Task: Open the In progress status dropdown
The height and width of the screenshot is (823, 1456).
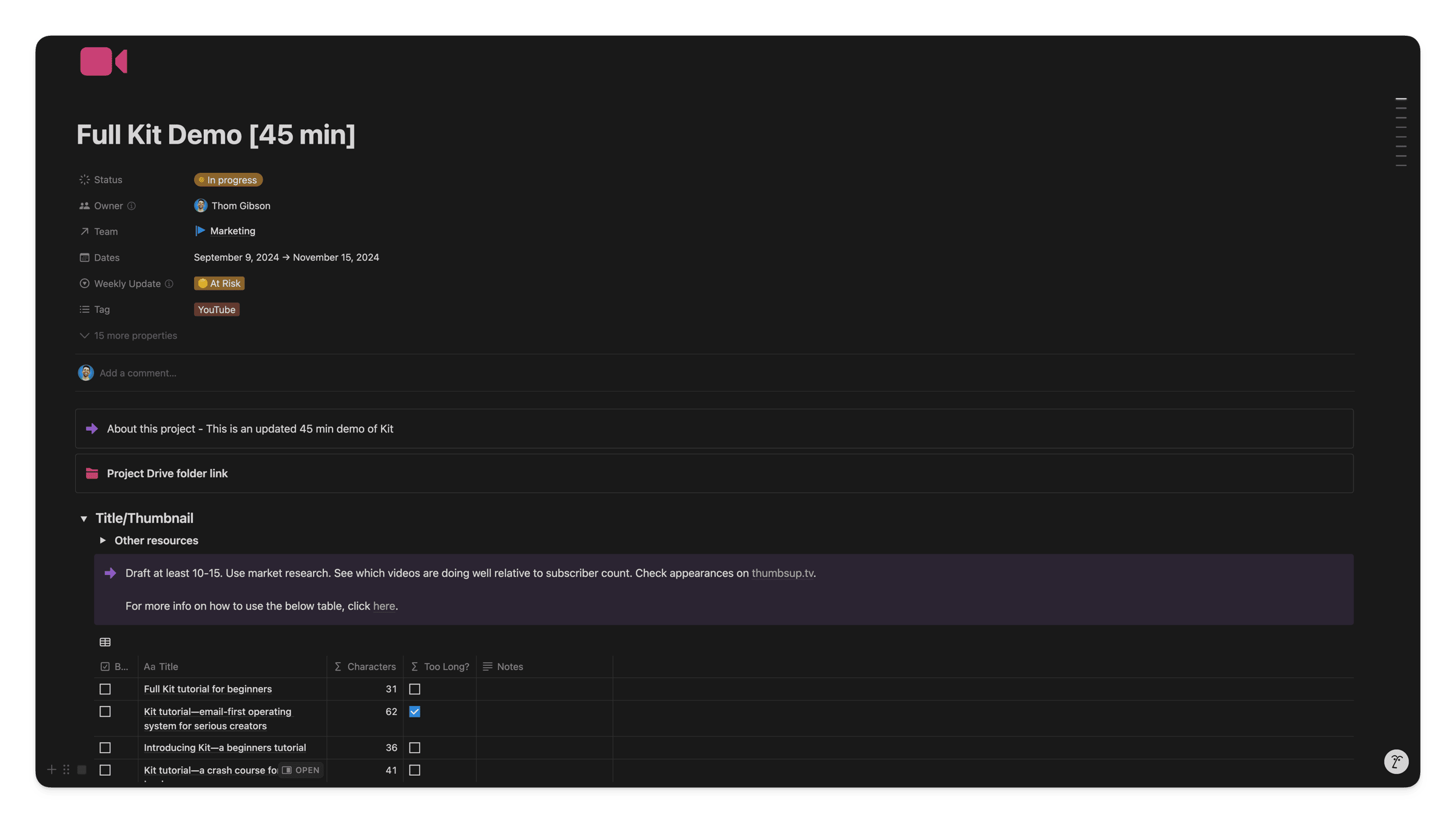Action: 228,180
